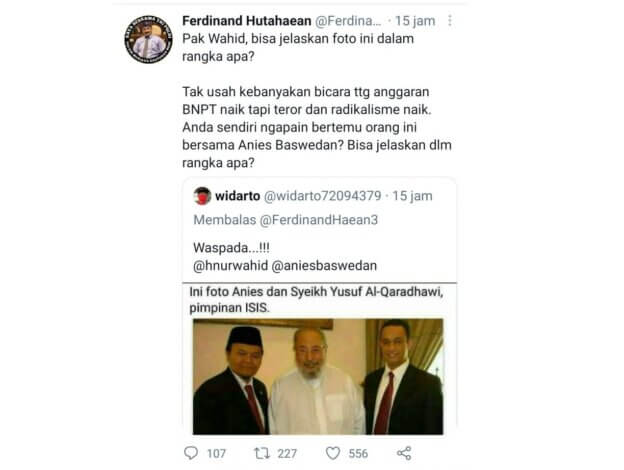
Task: View the 227 retweets count
Action: click(287, 453)
